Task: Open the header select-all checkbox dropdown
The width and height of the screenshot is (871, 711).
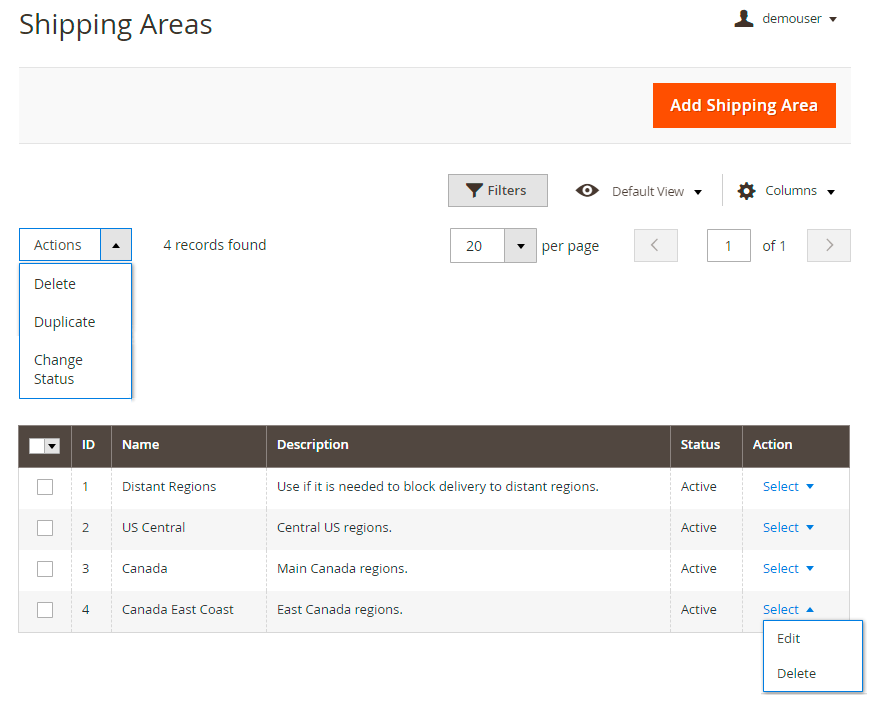Action: 52,446
